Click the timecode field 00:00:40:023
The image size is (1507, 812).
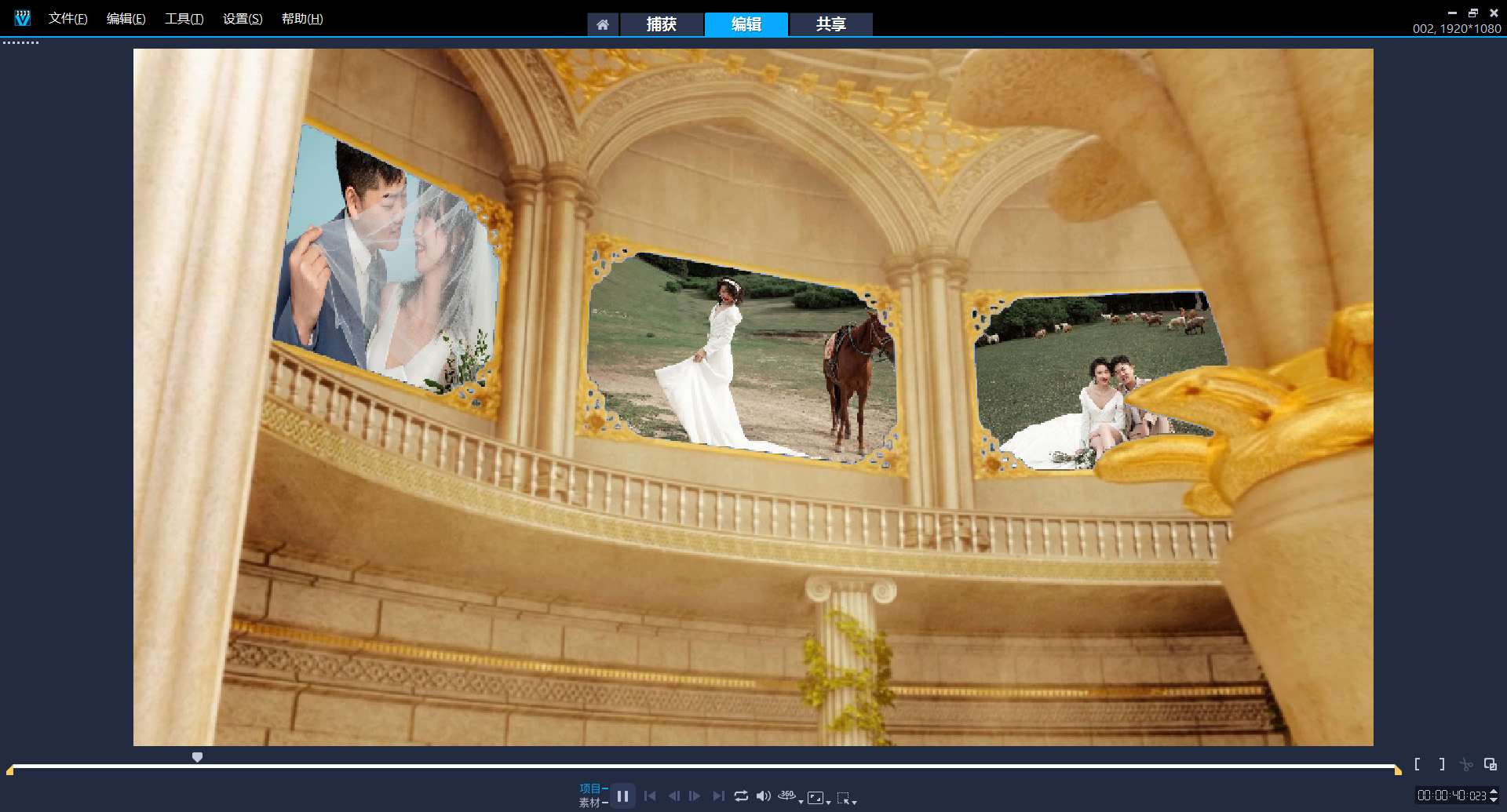tap(1451, 796)
